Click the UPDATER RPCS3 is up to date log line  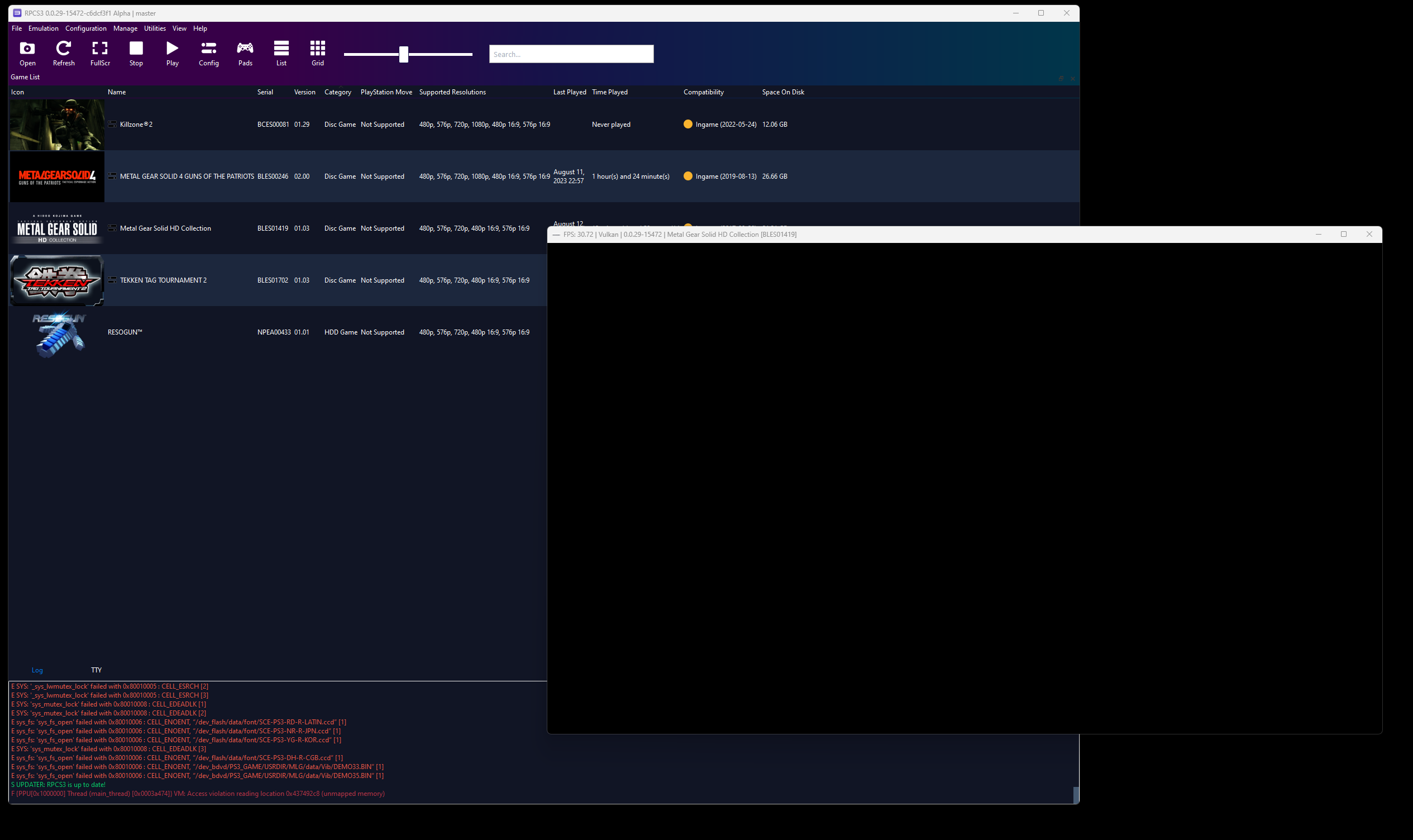pos(58,785)
